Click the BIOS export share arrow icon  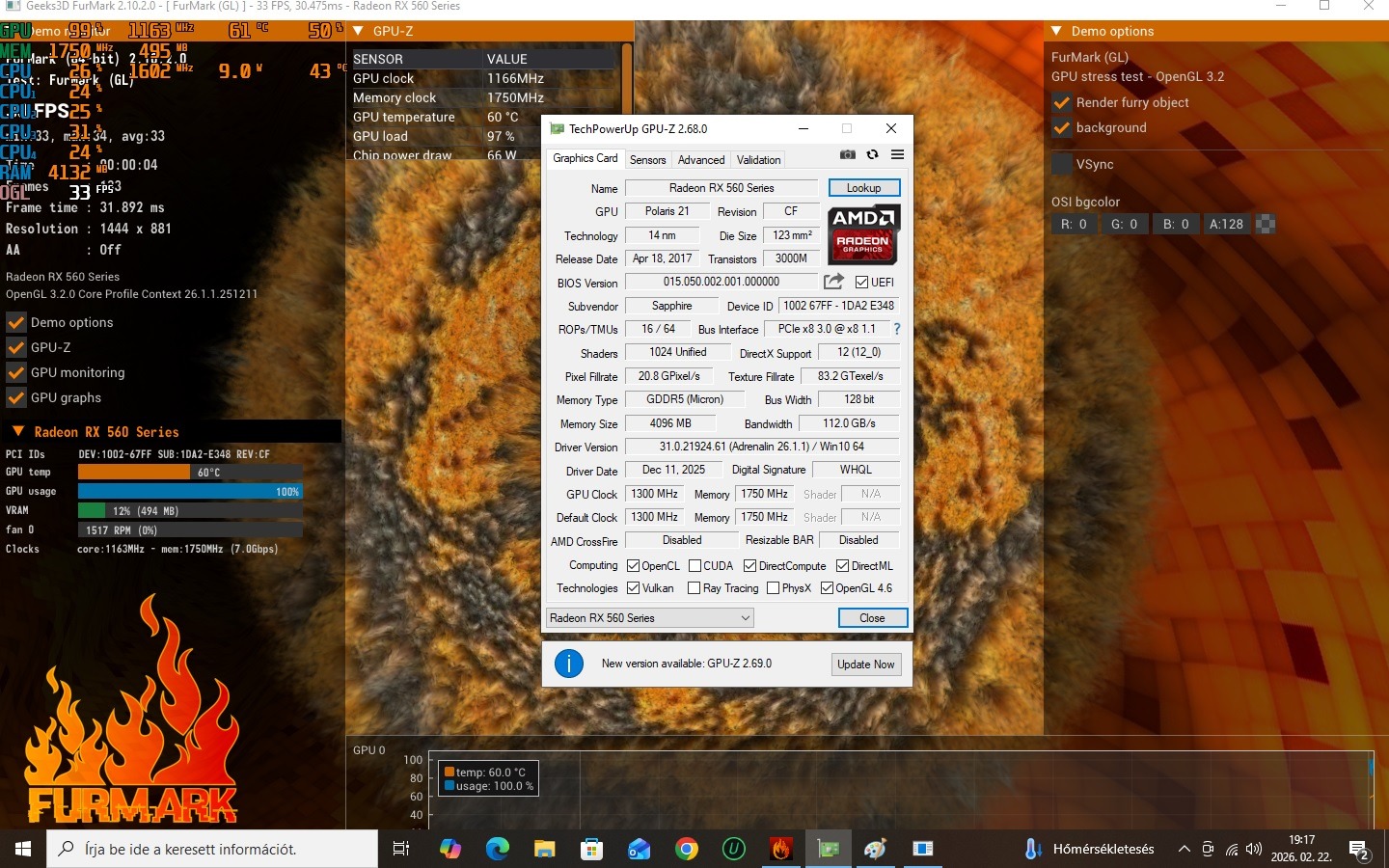click(x=833, y=282)
